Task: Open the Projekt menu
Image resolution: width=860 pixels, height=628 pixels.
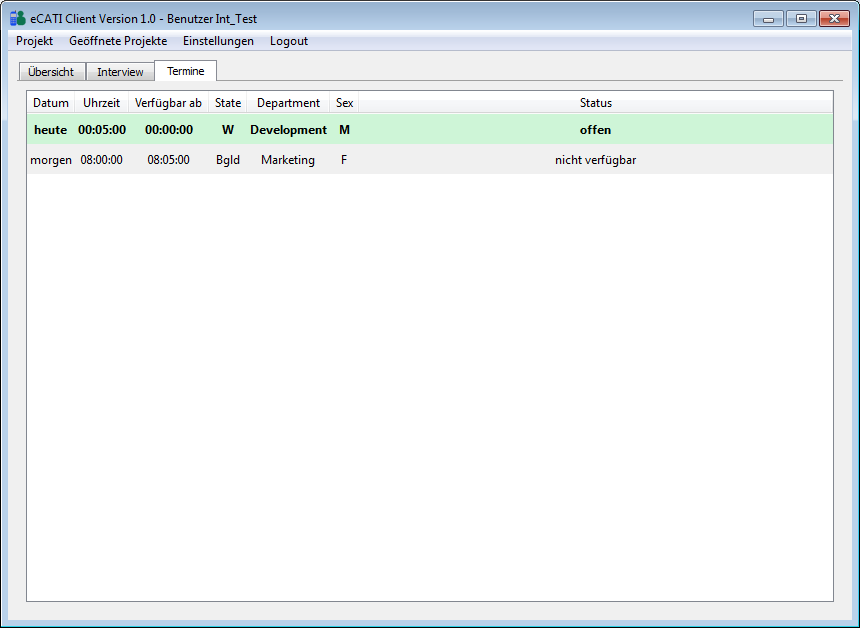Action: (x=34, y=41)
